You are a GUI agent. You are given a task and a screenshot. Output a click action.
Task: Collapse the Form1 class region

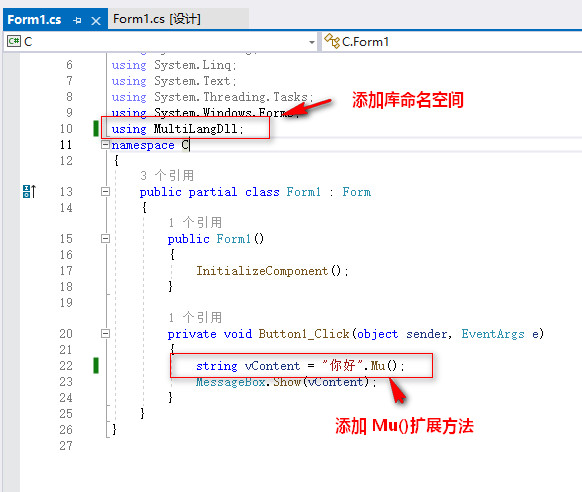[x=105, y=191]
